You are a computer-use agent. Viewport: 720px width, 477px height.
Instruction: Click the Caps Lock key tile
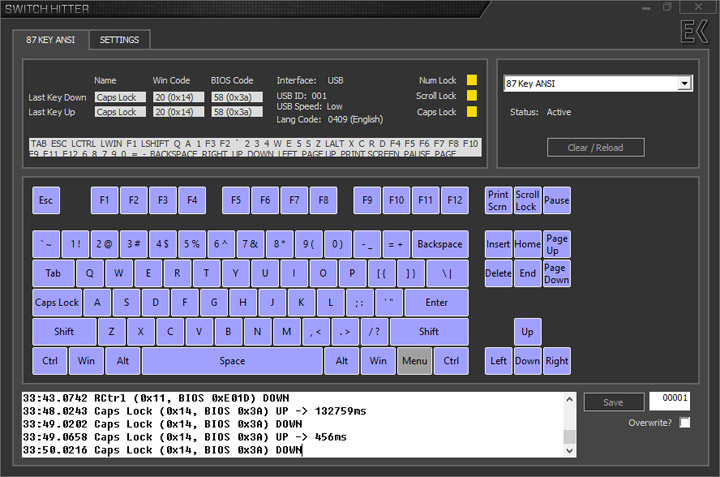(x=56, y=302)
